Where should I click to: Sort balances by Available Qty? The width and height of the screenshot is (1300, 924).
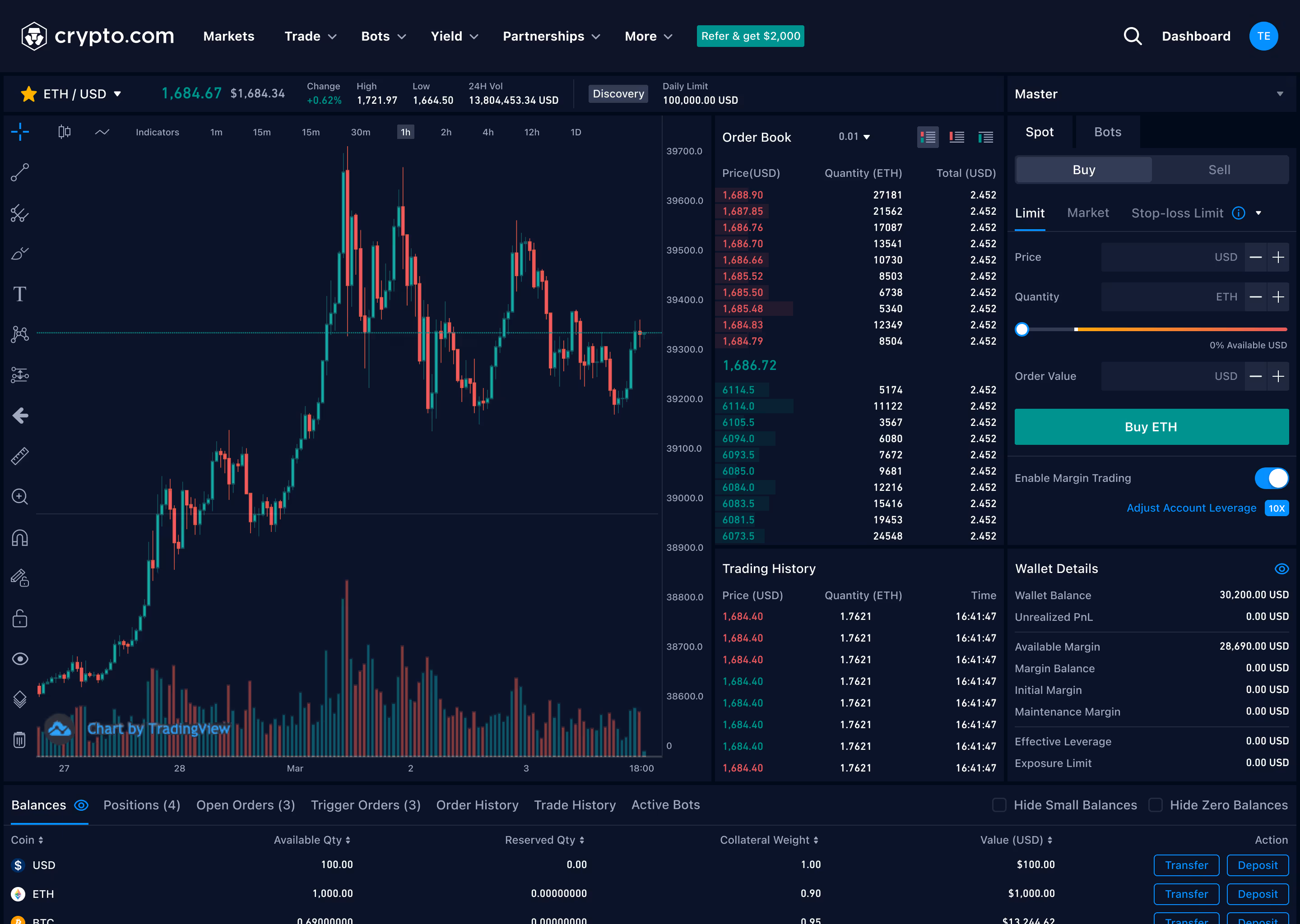pyautogui.click(x=312, y=840)
